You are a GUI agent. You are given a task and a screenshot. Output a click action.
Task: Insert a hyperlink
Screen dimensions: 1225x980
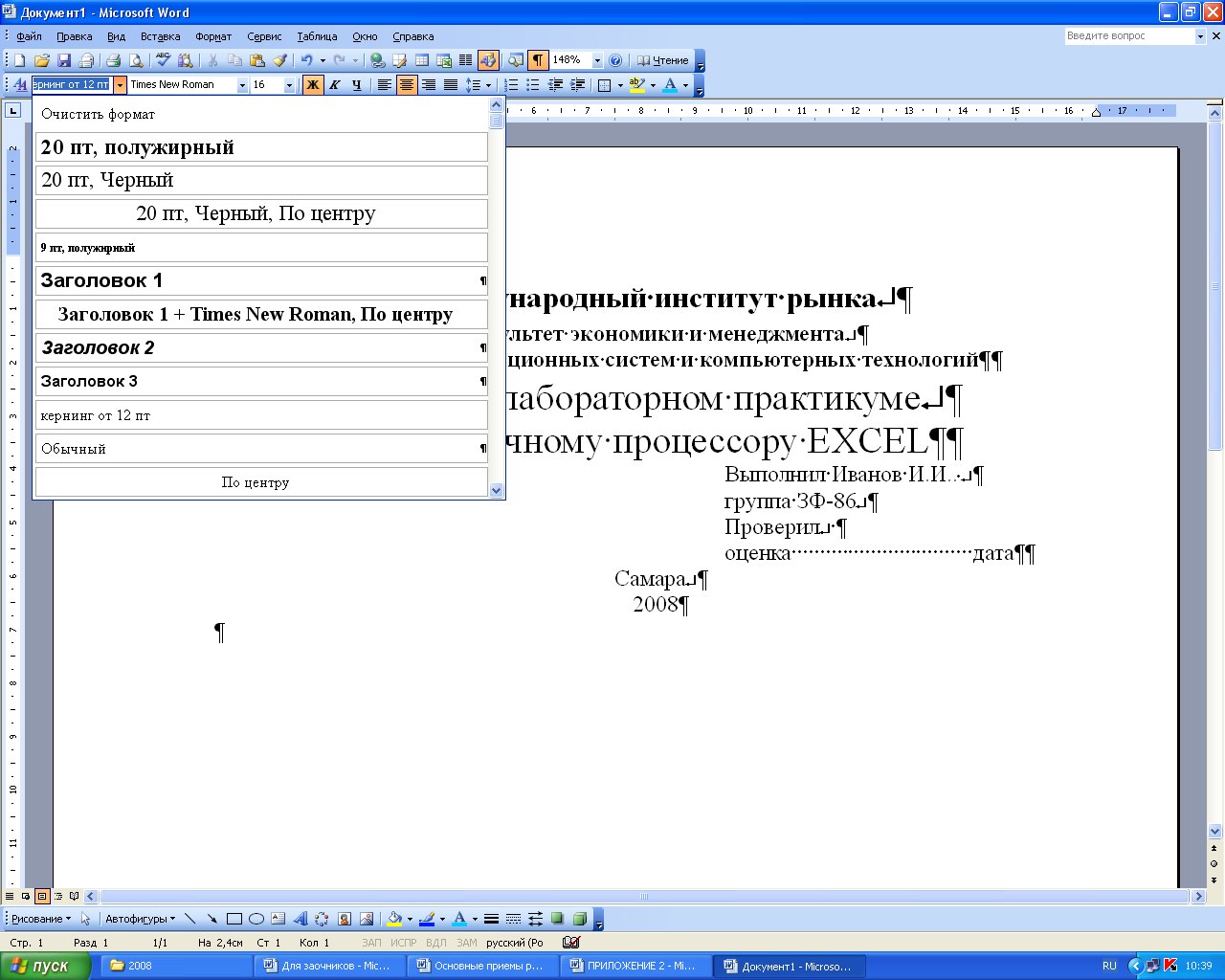[378, 60]
